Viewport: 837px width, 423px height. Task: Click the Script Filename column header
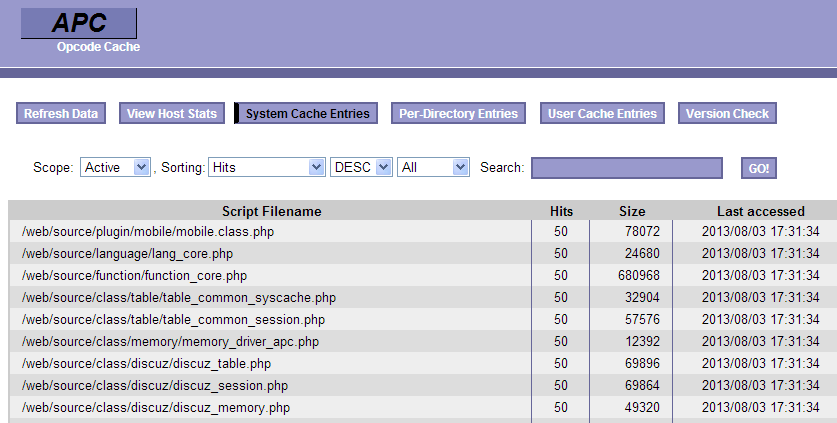point(271,211)
